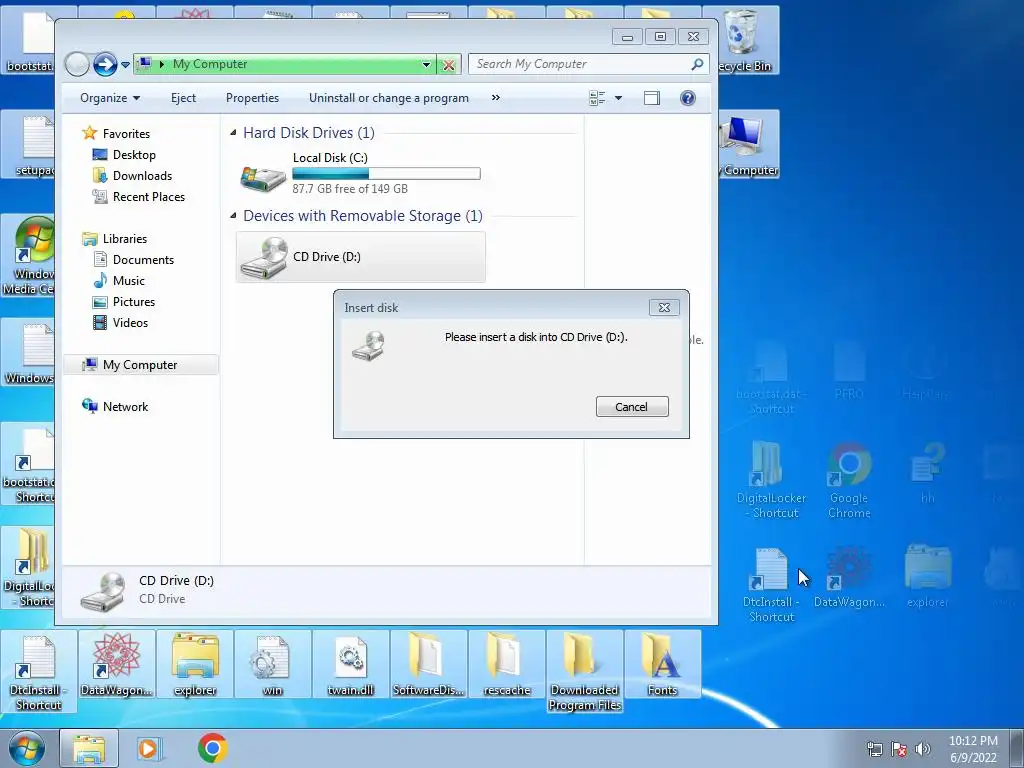Viewport: 1024px width, 768px height.
Task: Select the Downloaded Program Files folder
Action: coord(584,671)
